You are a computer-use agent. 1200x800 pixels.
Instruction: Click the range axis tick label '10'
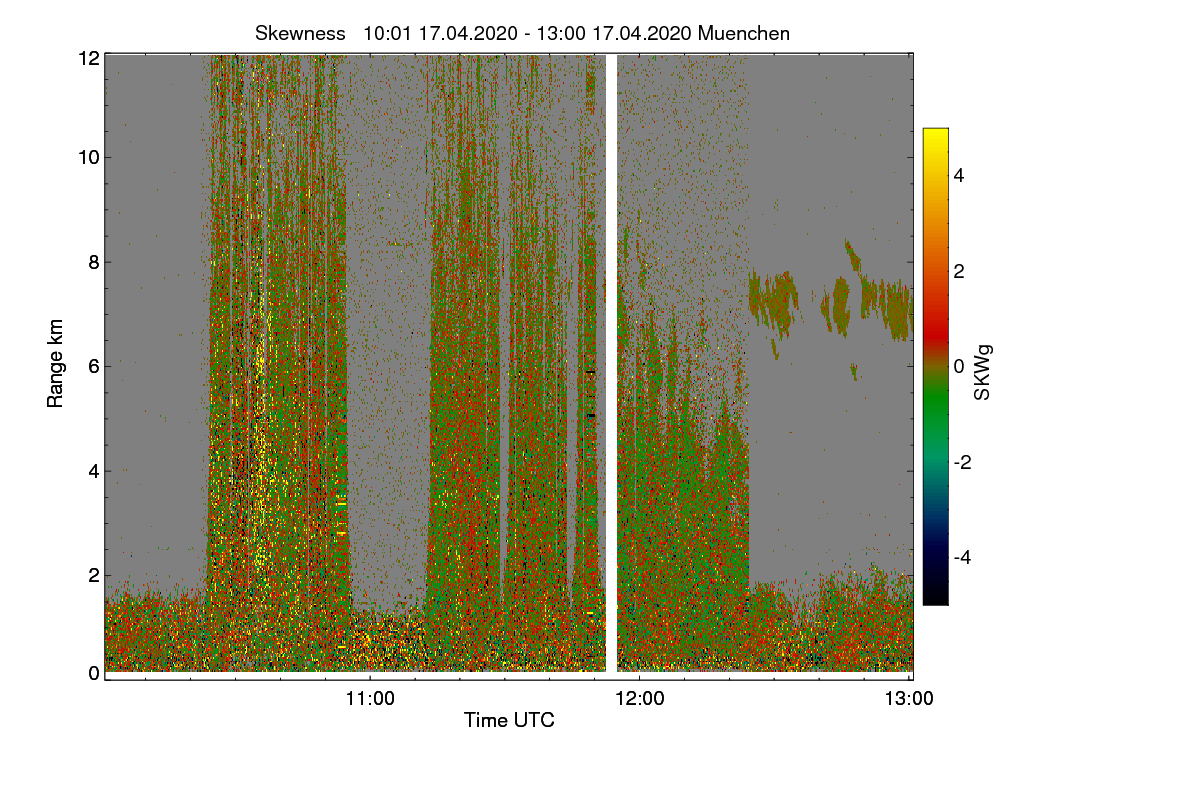coord(89,157)
